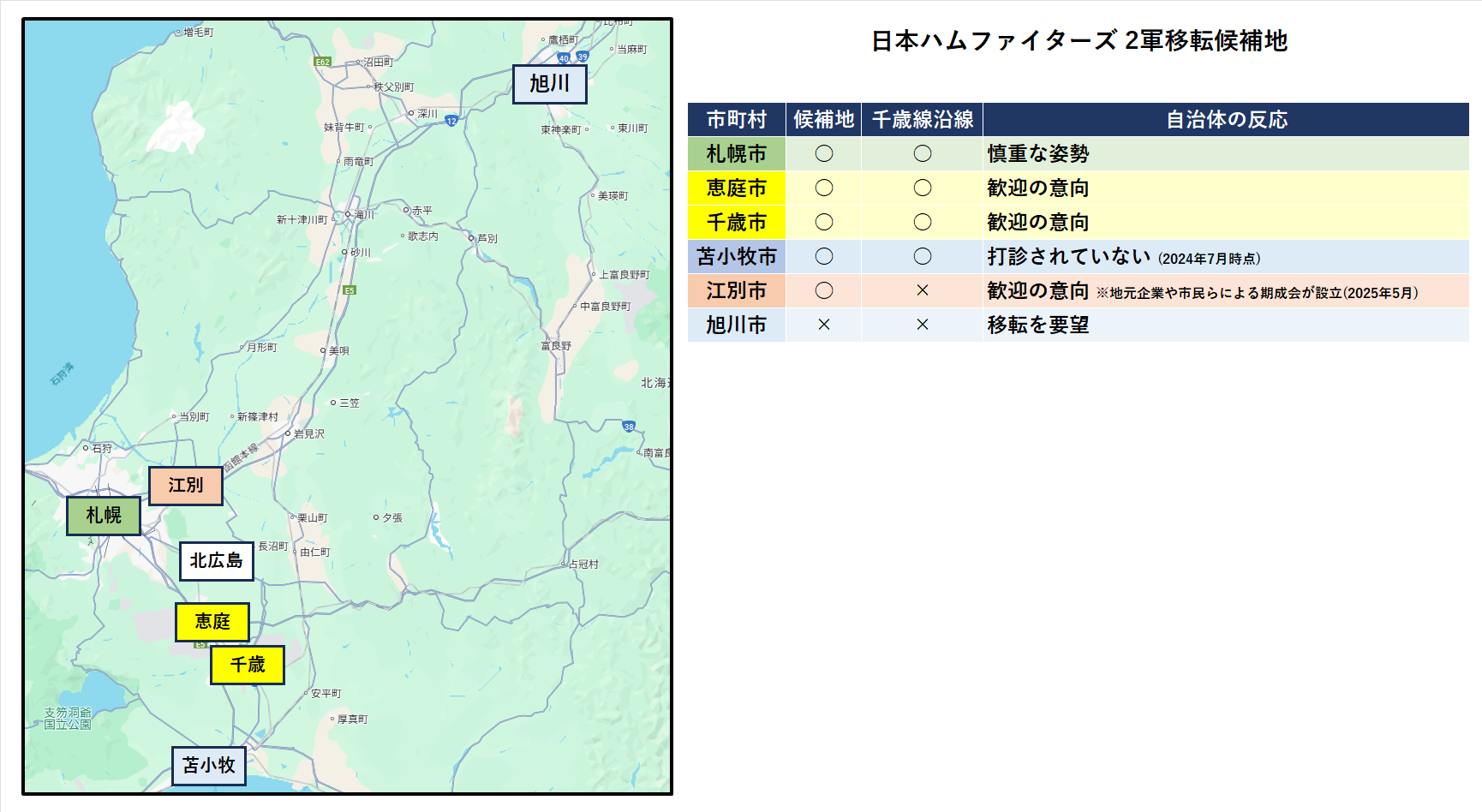The width and height of the screenshot is (1482, 812).
Task: Click the title 日本ハムファイターズ 2軍移転候補地
Action: coord(1079,40)
